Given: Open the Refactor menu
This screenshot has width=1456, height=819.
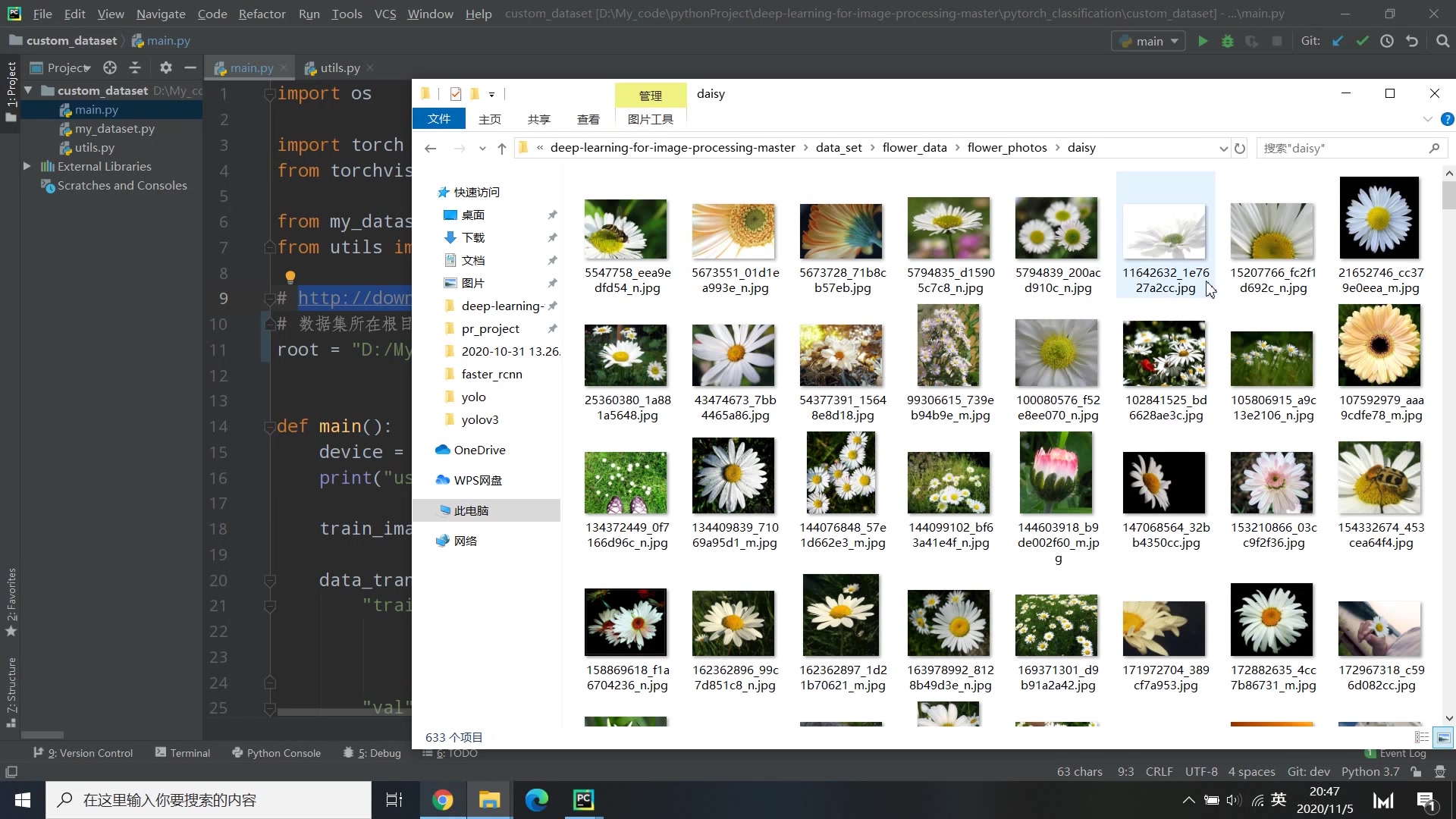Looking at the screenshot, I should click(x=262, y=14).
